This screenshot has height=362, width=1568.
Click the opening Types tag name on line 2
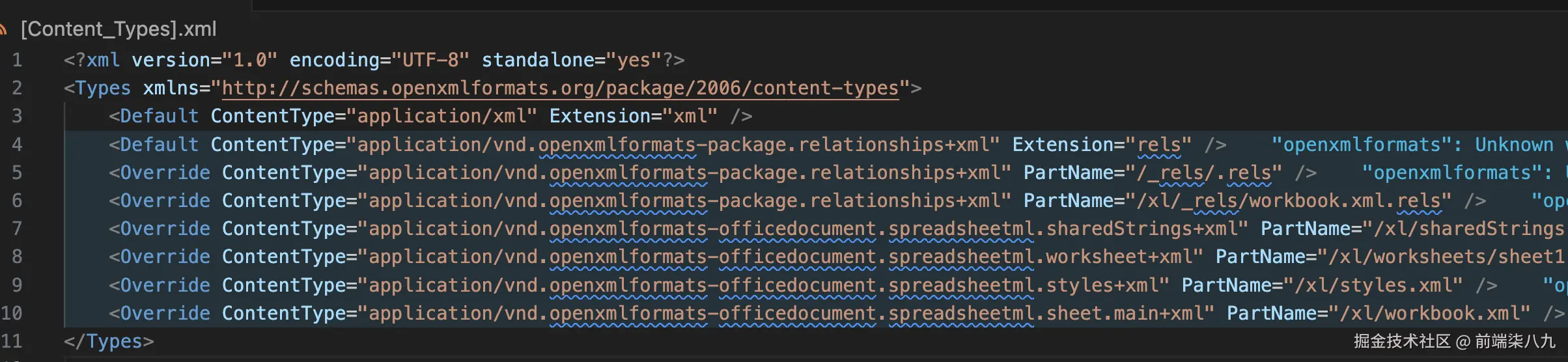(103, 88)
